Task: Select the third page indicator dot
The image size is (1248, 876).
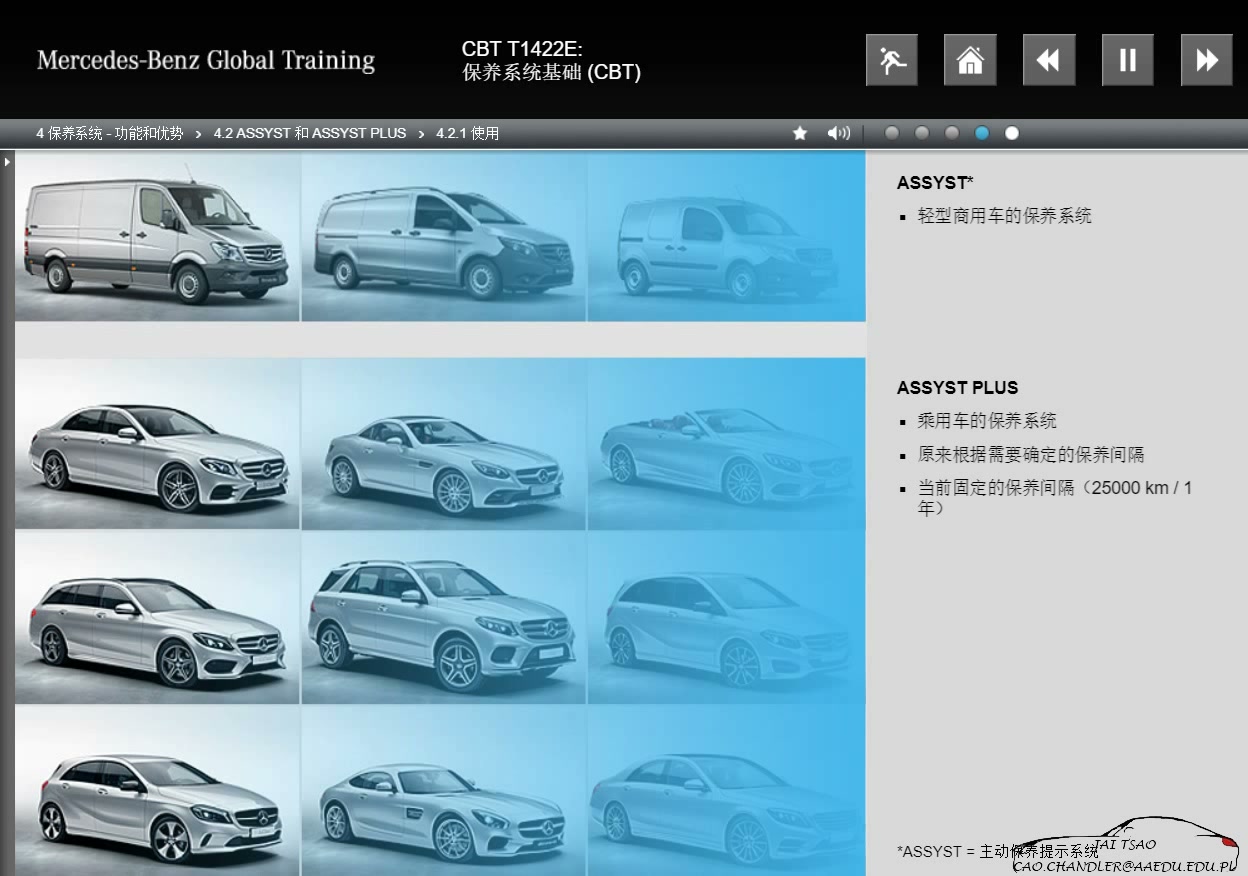Action: coord(952,133)
